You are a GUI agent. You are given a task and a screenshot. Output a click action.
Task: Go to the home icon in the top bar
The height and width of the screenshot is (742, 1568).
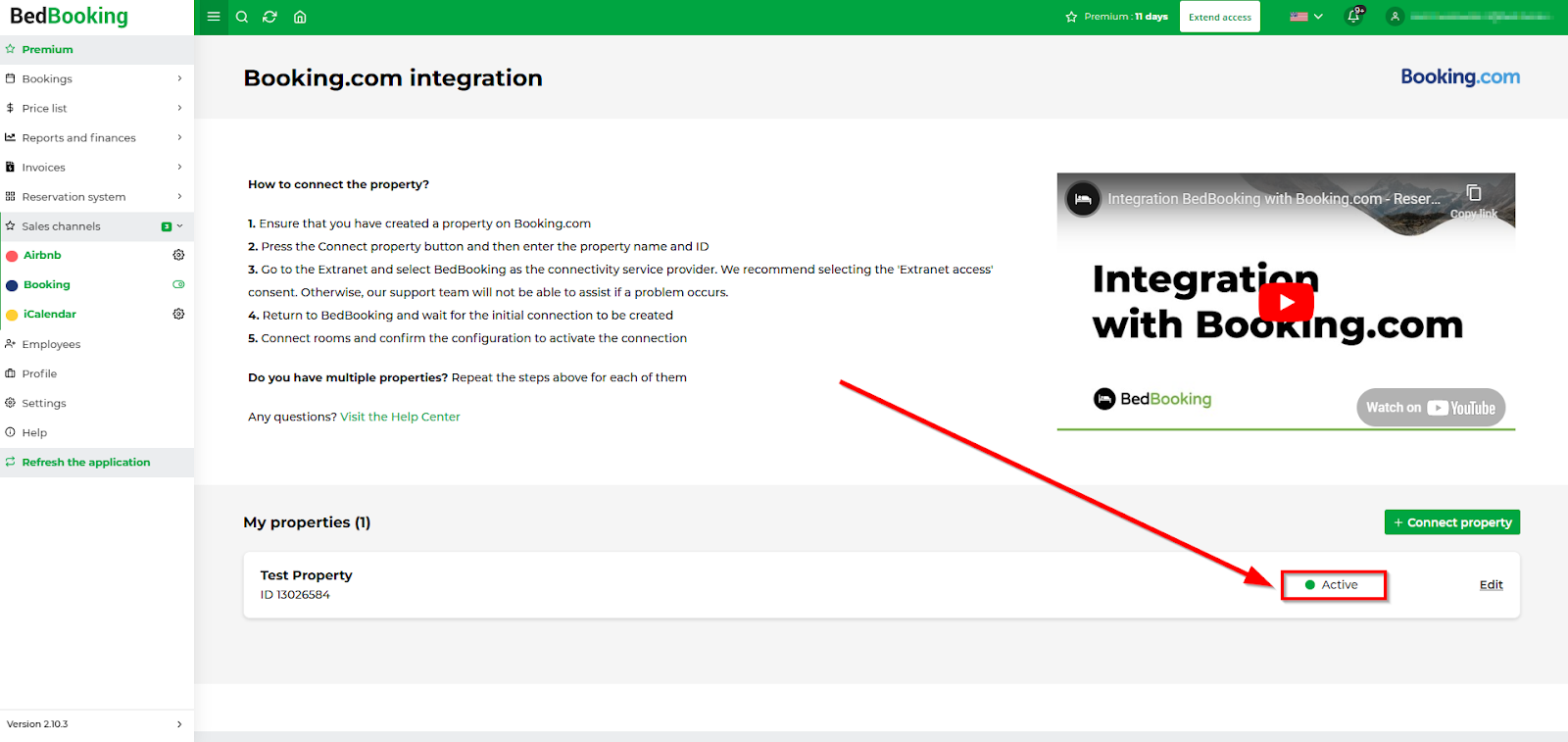300,17
